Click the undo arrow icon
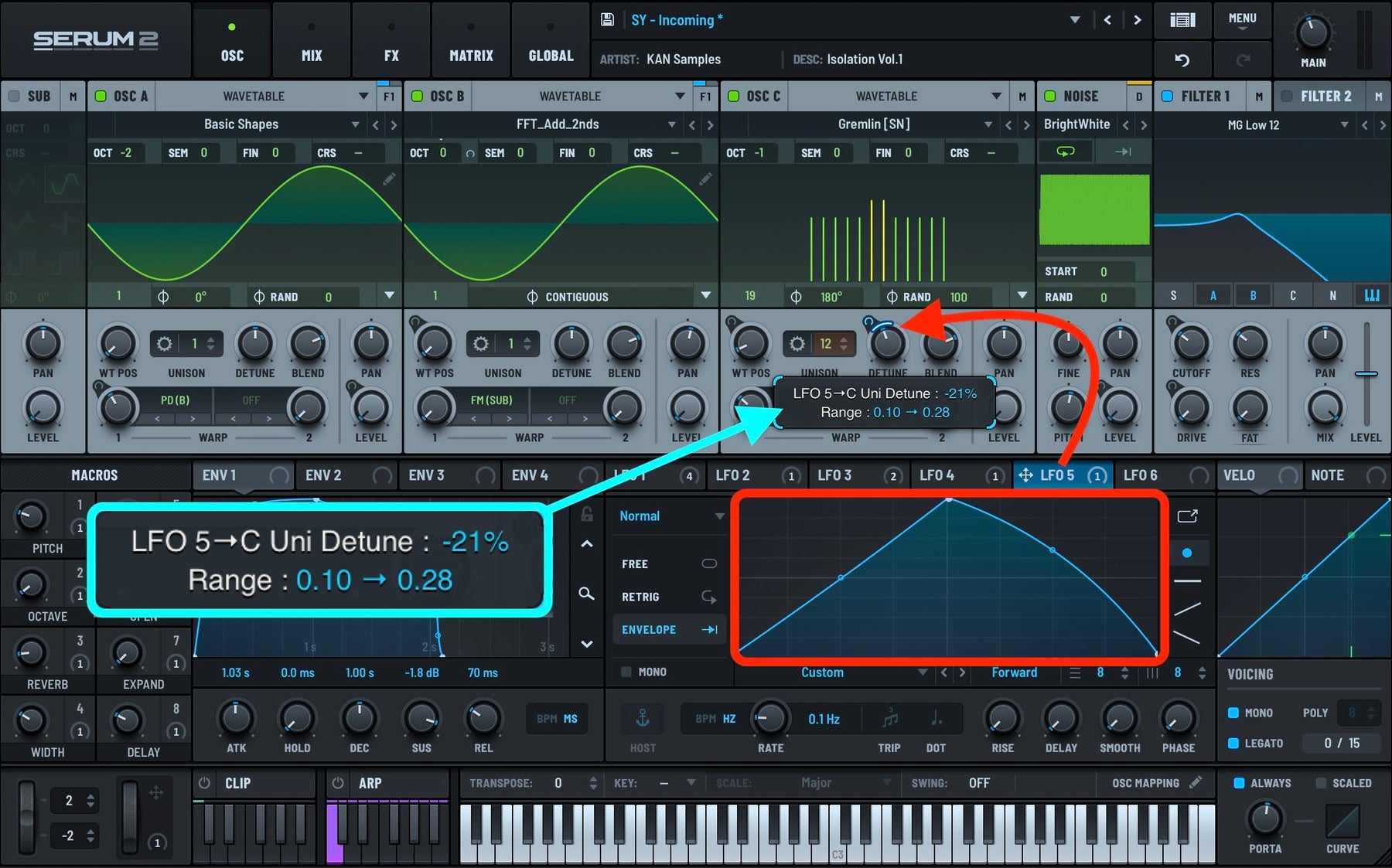This screenshot has height=868, width=1392. click(1182, 60)
